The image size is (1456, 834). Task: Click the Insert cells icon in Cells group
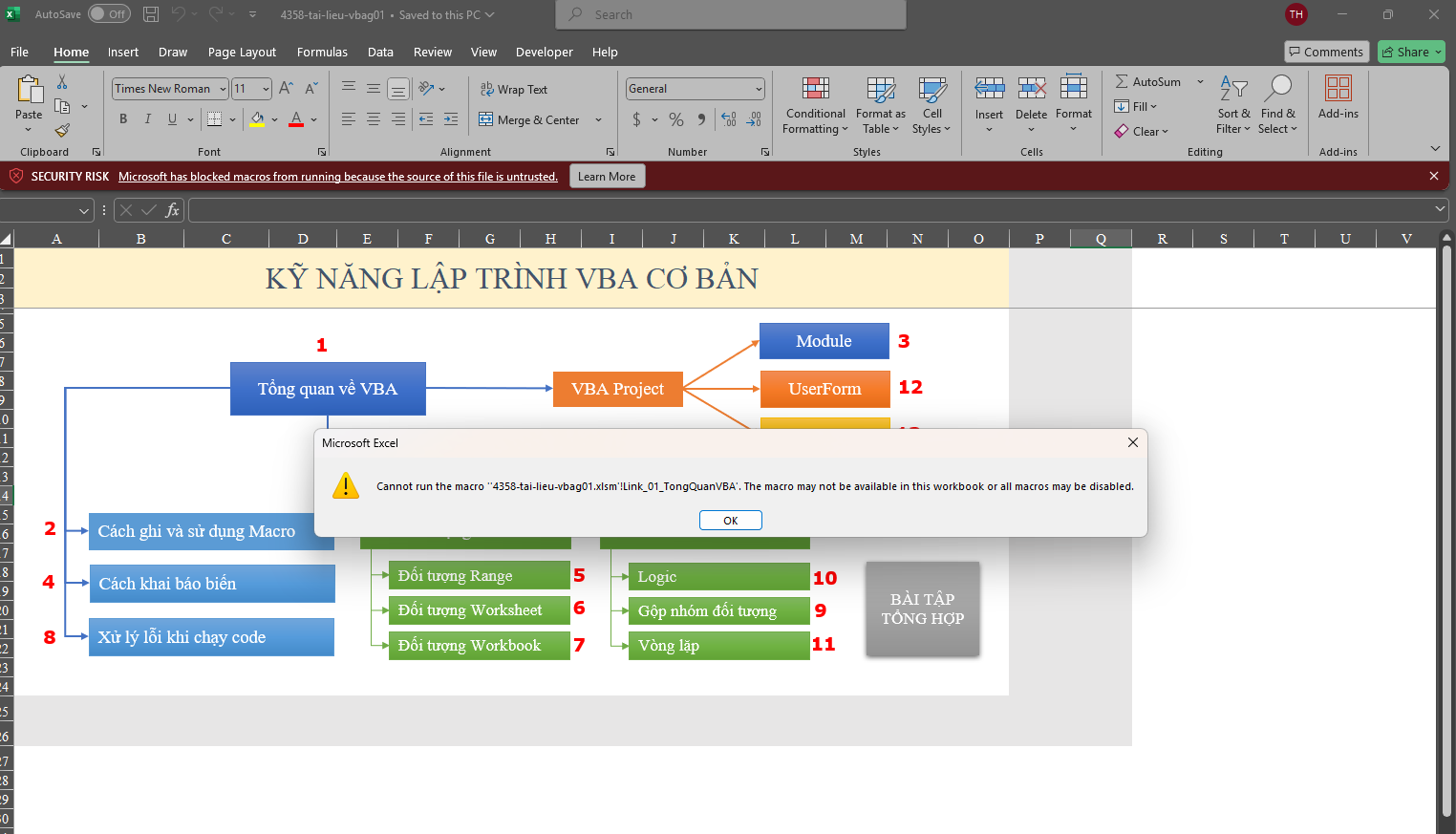pyautogui.click(x=989, y=90)
